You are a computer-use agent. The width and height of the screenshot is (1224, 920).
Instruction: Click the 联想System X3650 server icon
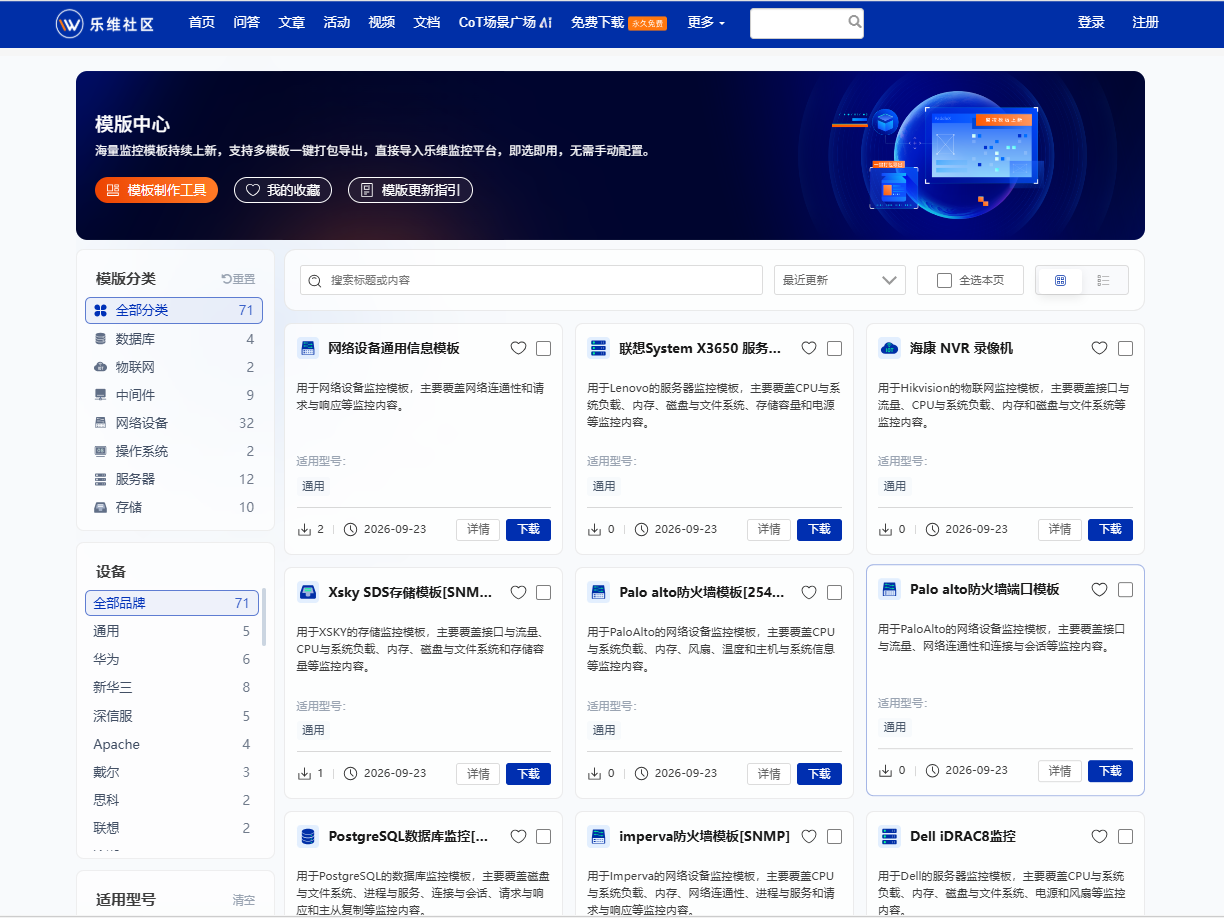pos(598,348)
